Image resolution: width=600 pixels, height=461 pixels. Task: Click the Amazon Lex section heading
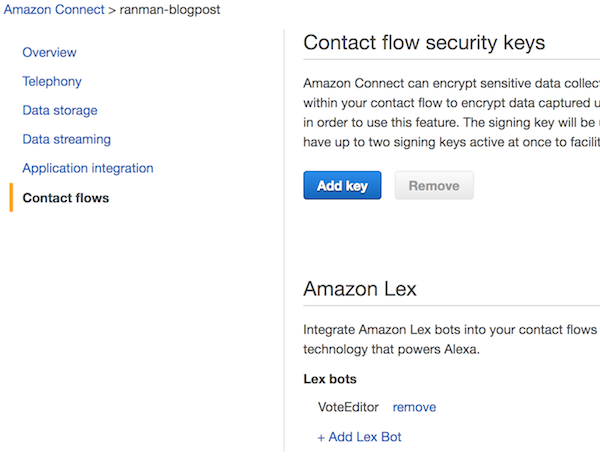(x=360, y=289)
